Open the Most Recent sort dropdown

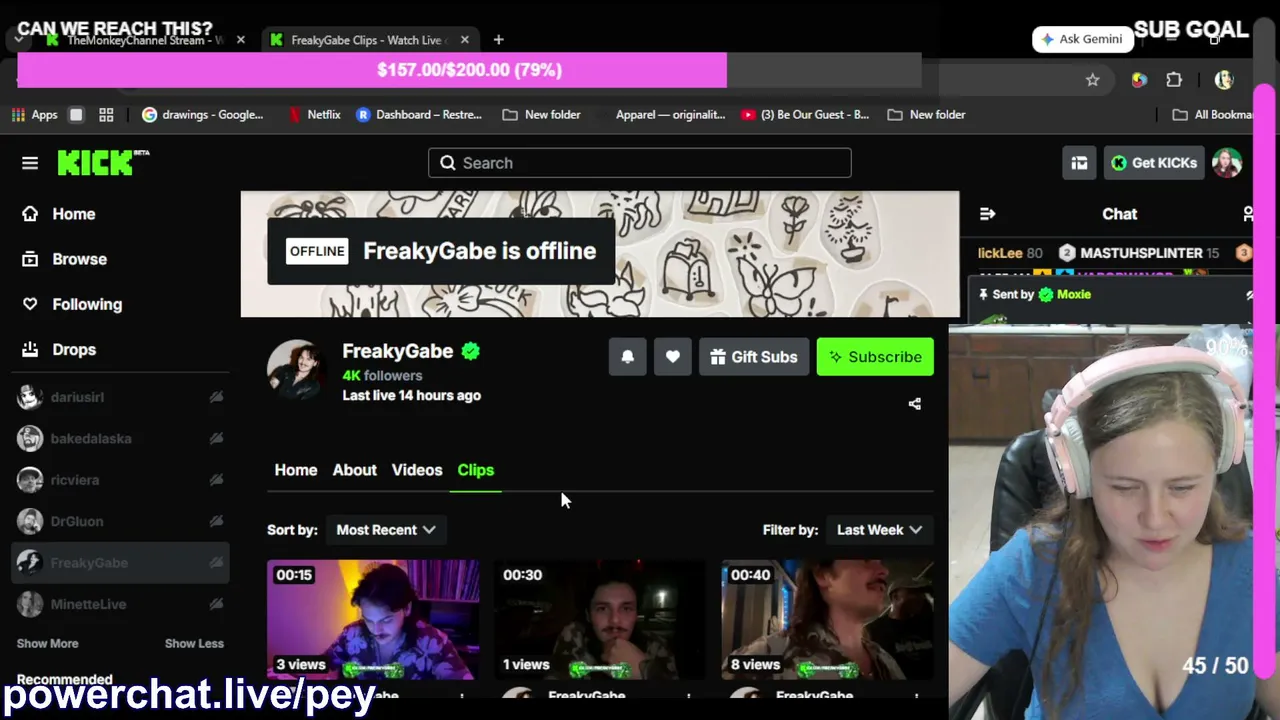pyautogui.click(x=386, y=530)
